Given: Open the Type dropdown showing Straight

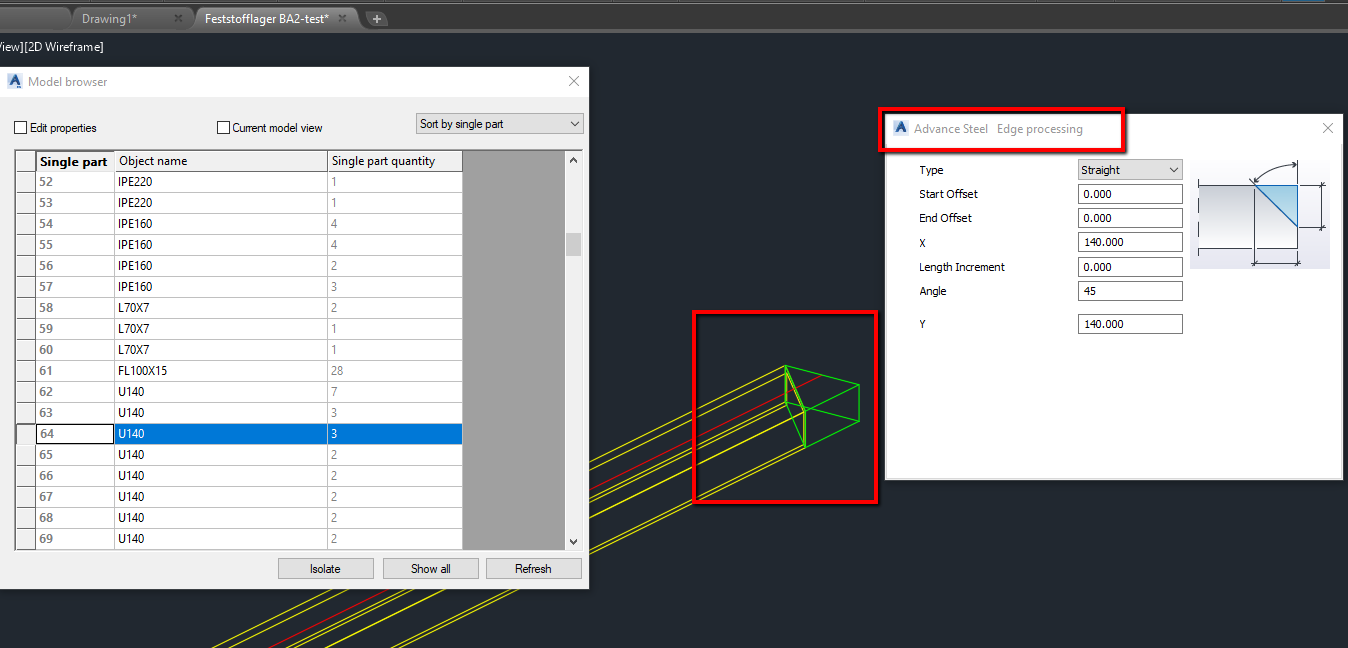Looking at the screenshot, I should coord(1129,169).
